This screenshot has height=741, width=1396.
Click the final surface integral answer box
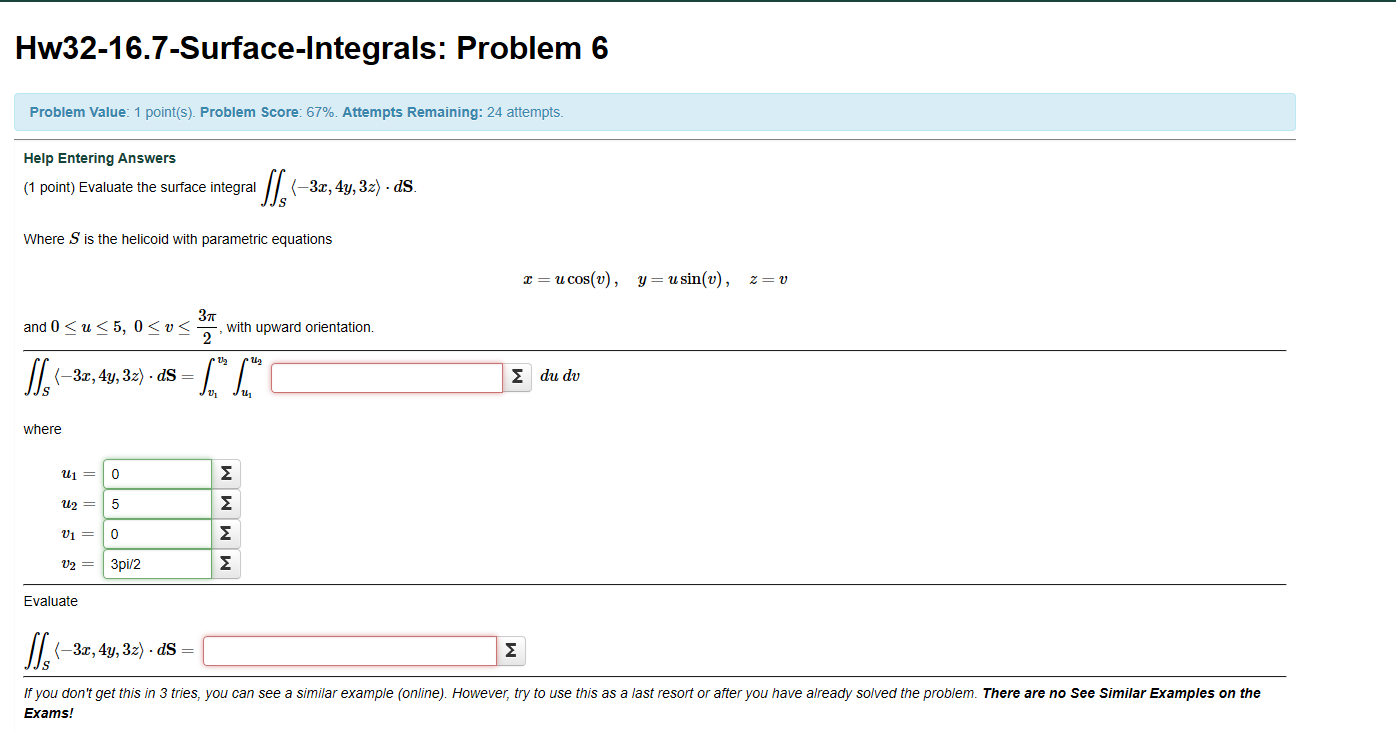click(349, 650)
